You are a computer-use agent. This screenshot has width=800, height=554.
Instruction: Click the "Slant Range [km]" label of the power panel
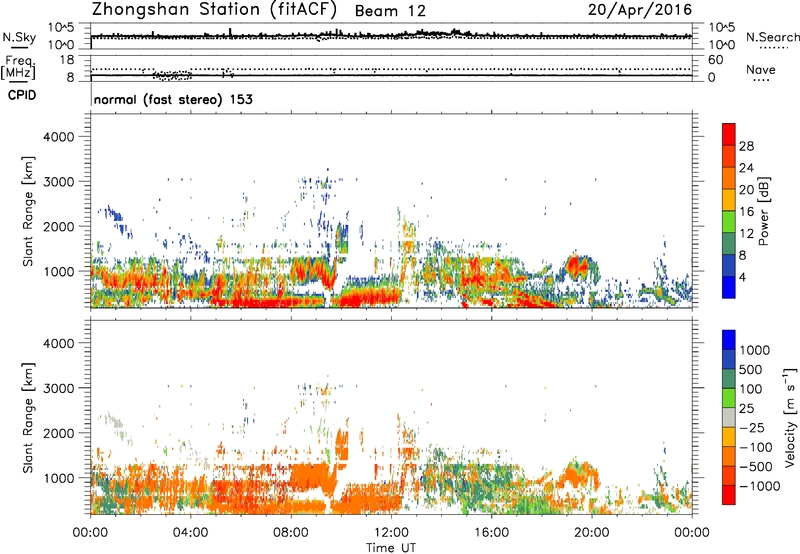pos(29,211)
